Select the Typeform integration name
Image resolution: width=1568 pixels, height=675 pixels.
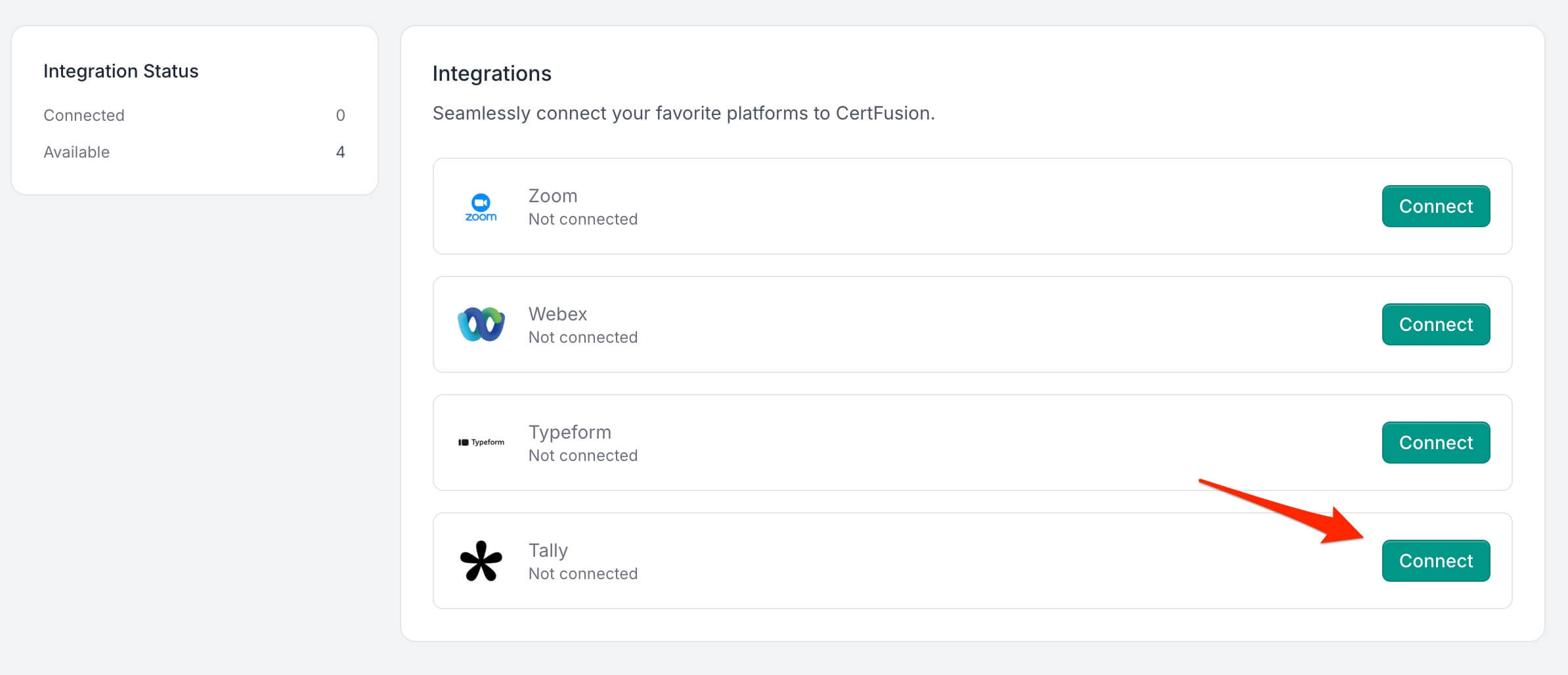[569, 432]
